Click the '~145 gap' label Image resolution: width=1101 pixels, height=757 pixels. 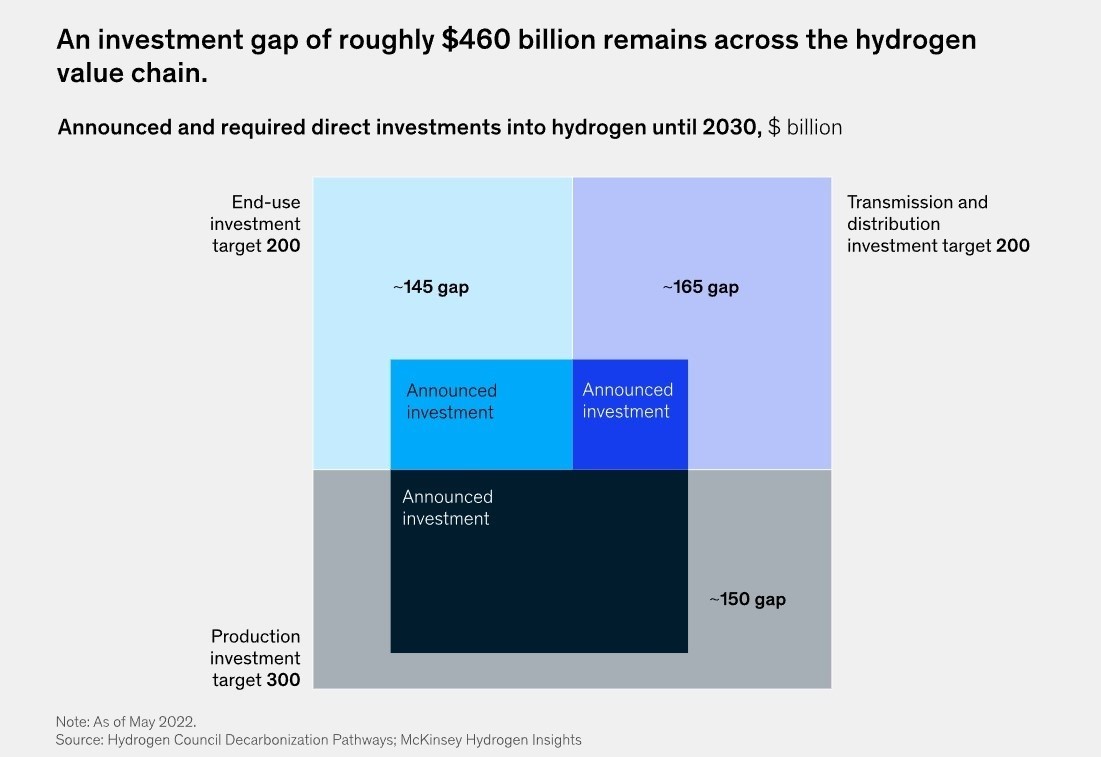point(430,288)
